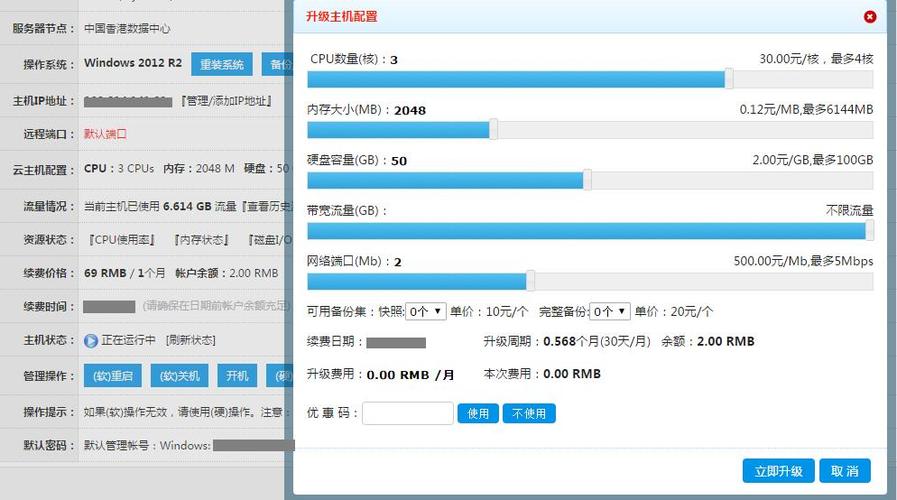Click the 内存大小 slider handle
The width and height of the screenshot is (897, 500).
[x=493, y=129]
